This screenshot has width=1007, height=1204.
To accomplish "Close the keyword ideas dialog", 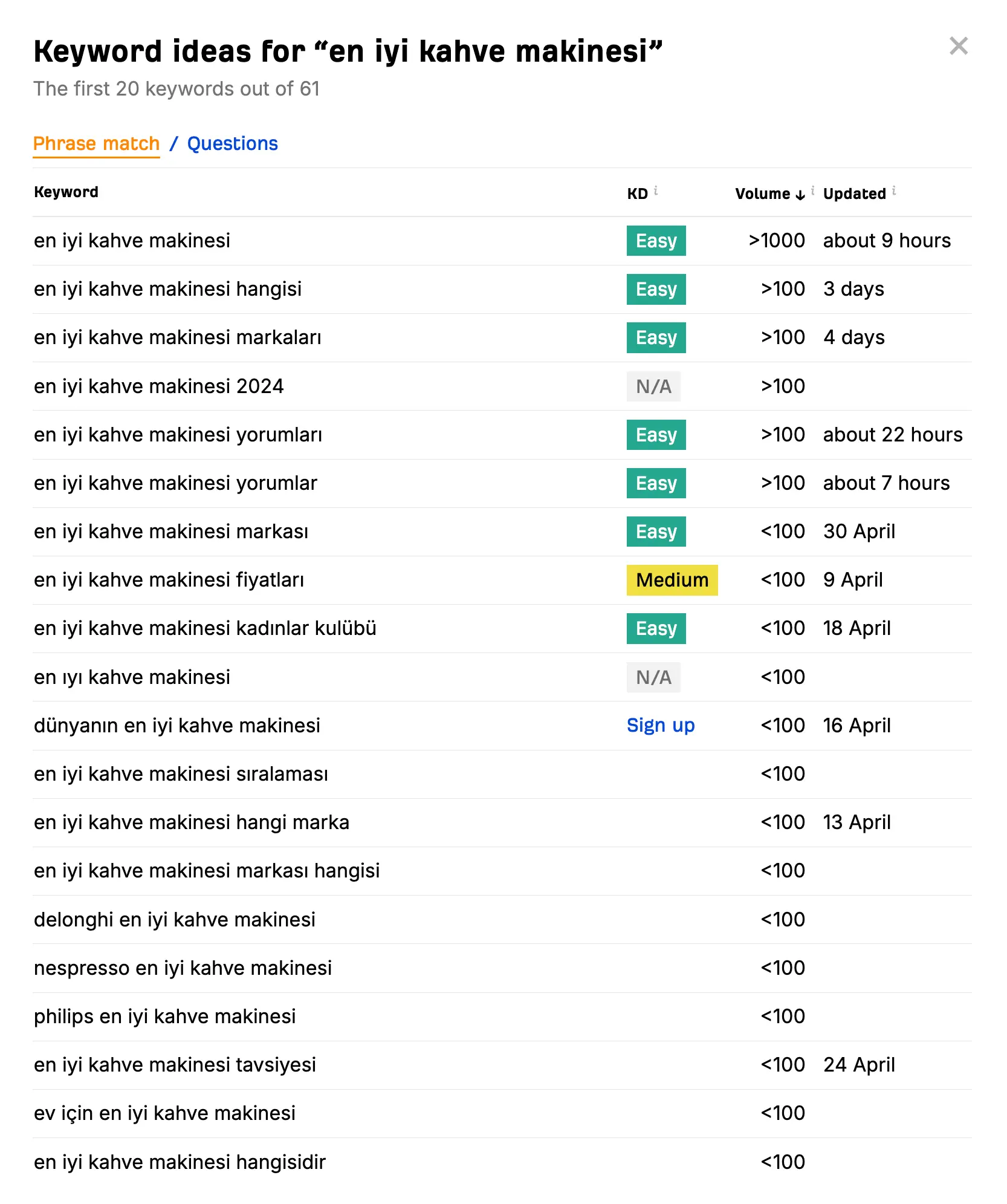I will (x=957, y=47).
